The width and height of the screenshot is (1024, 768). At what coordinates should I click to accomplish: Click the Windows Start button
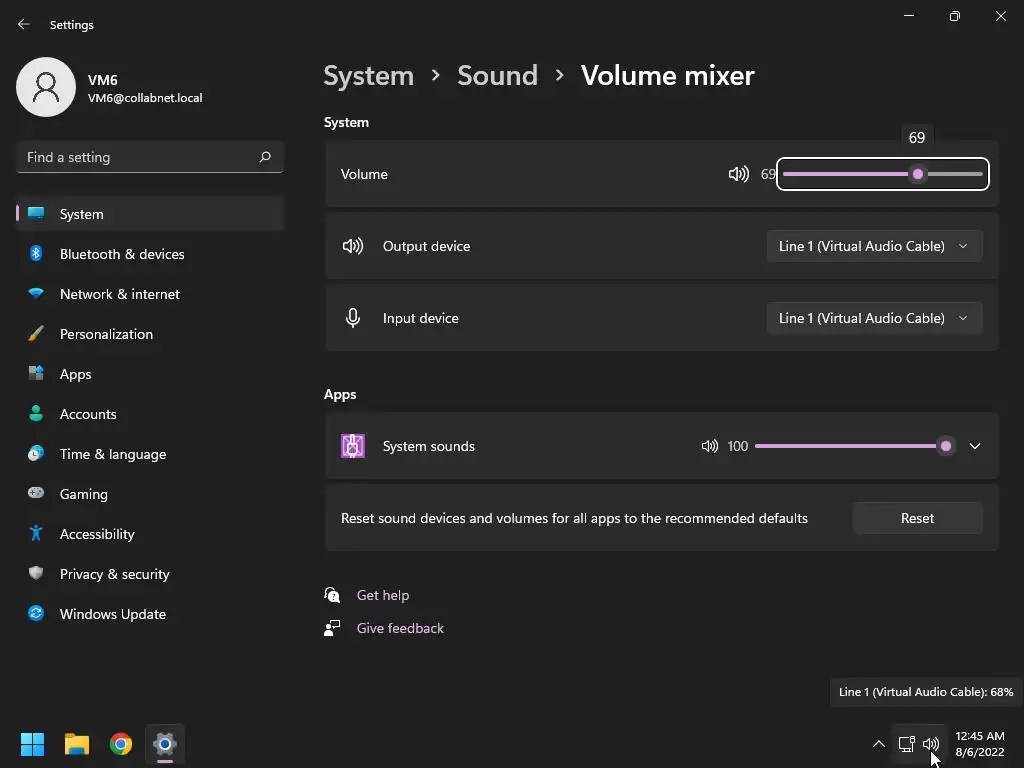[x=33, y=744]
